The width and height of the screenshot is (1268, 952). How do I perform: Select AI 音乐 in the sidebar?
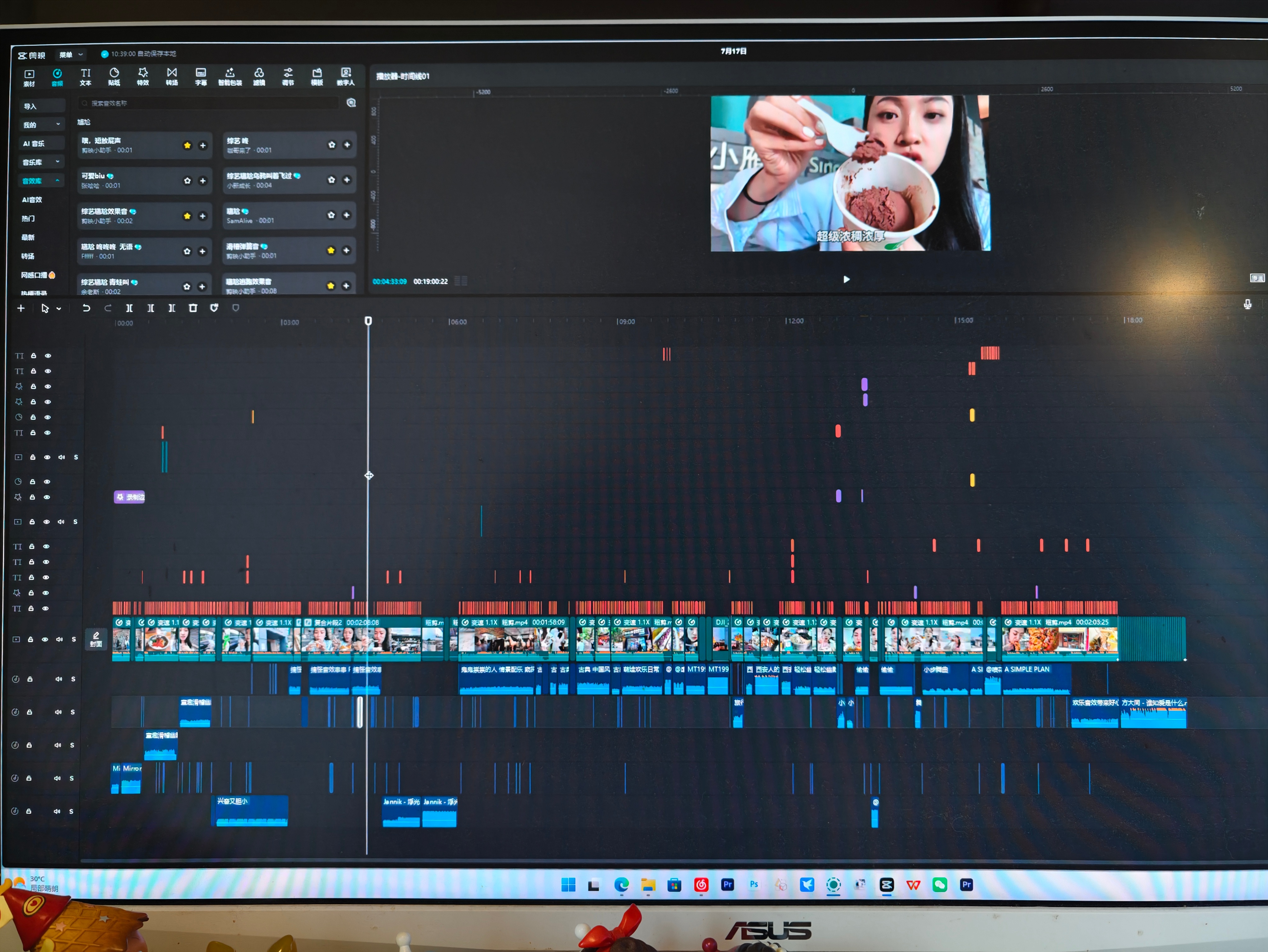(34, 143)
